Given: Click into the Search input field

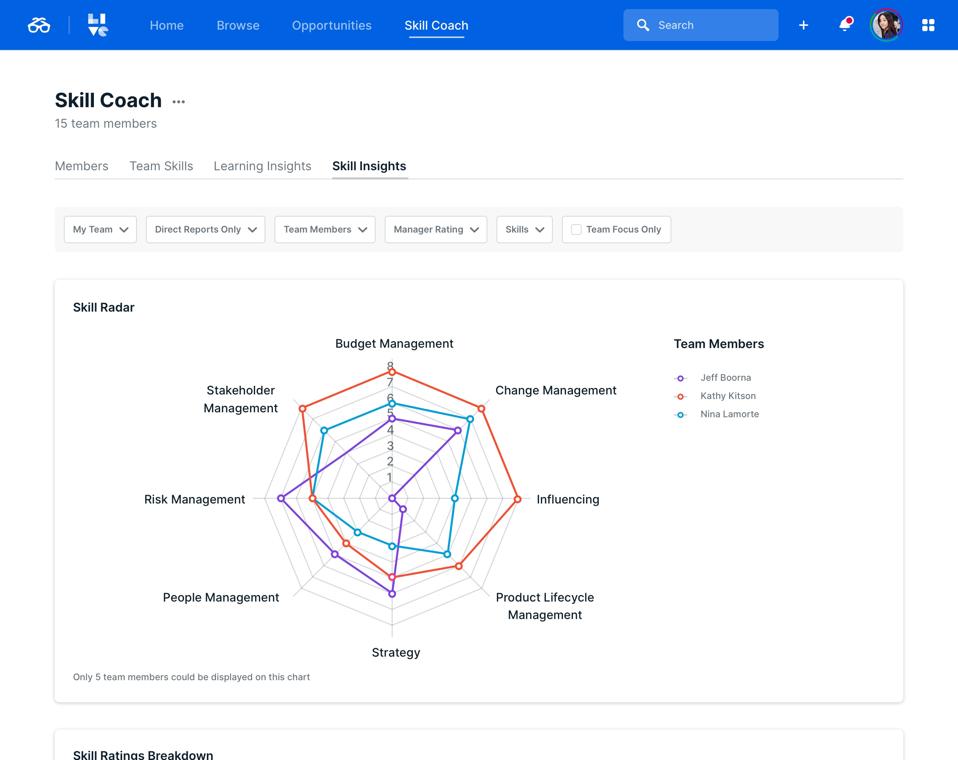Looking at the screenshot, I should point(712,25).
